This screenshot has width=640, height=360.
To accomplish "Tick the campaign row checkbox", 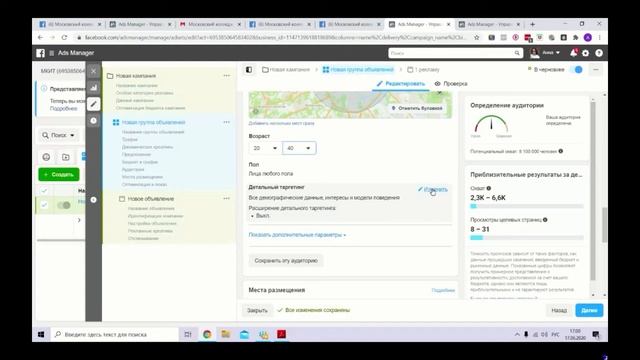I will click(44, 205).
